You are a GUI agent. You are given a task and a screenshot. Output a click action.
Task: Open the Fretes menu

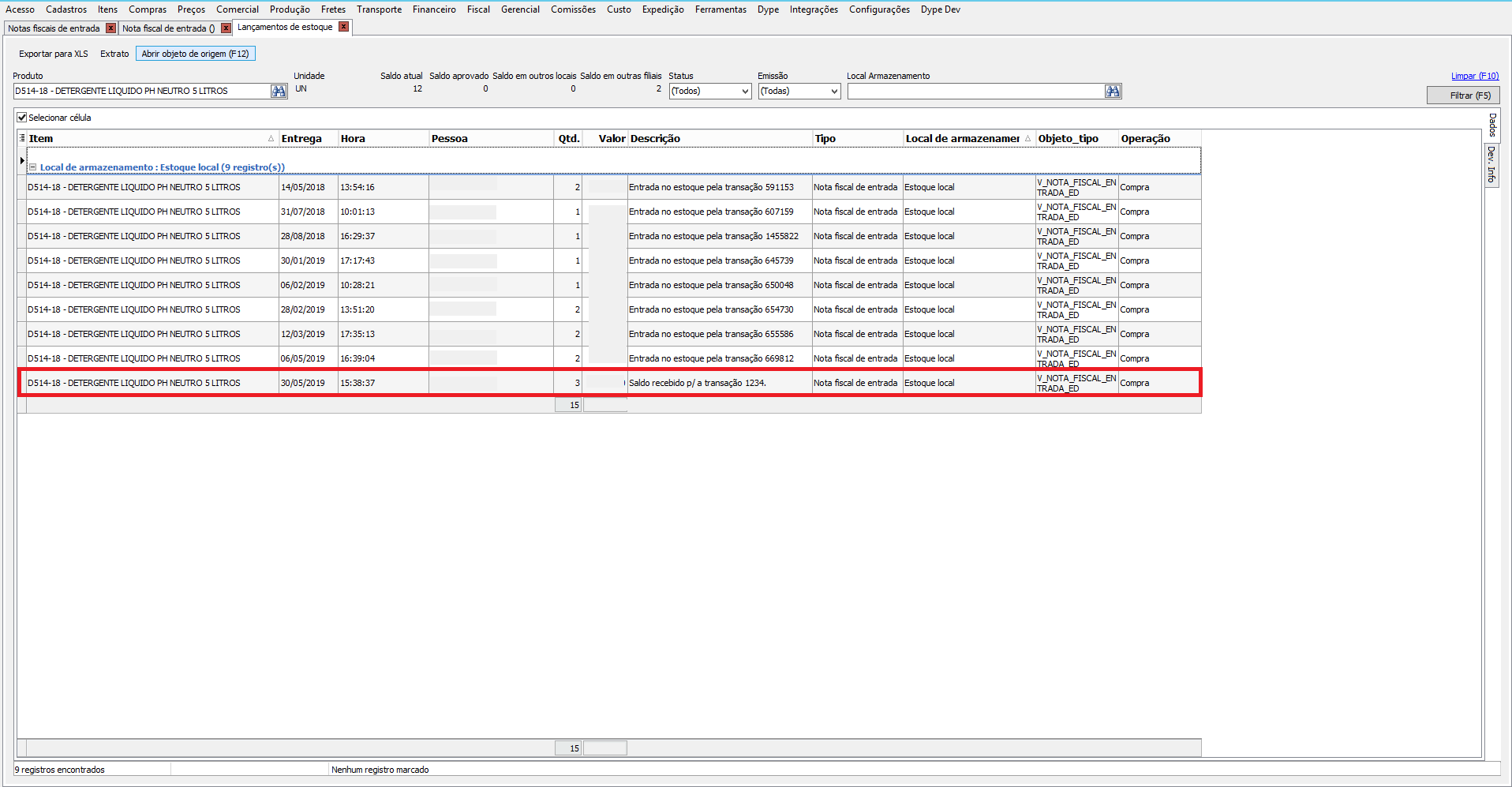coord(333,9)
